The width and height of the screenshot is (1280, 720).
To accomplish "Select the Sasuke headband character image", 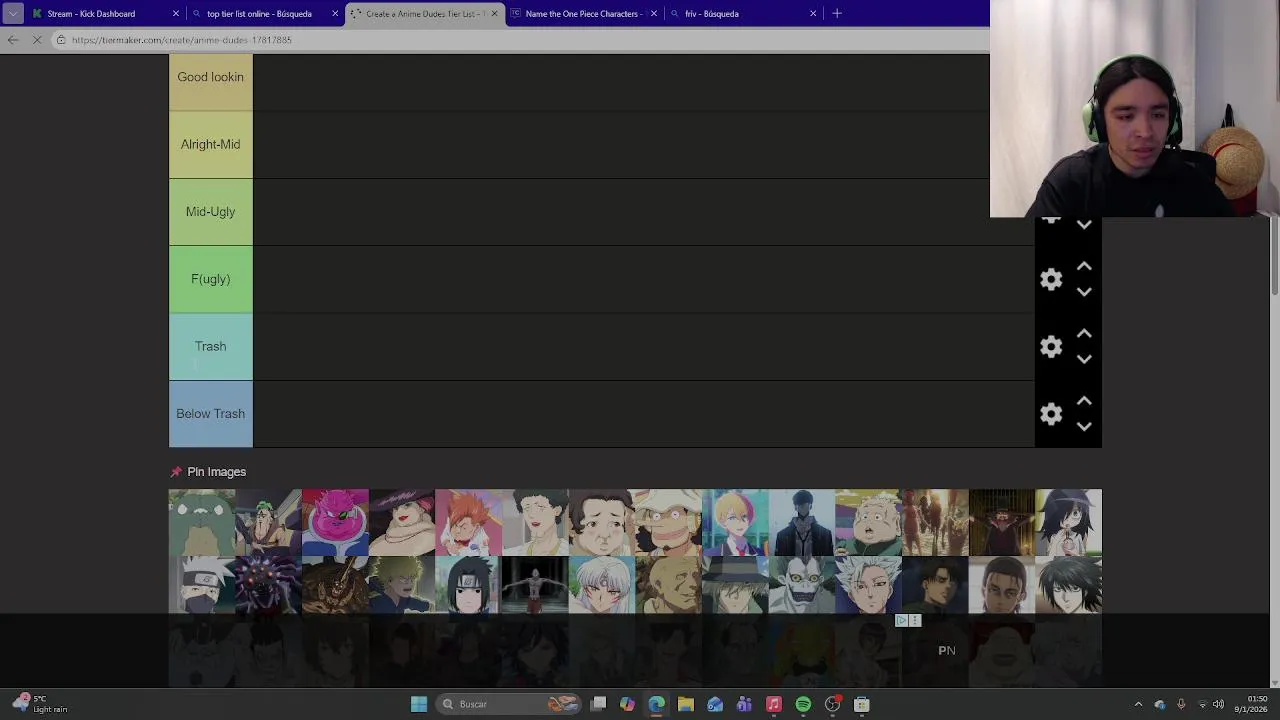I will point(468,585).
